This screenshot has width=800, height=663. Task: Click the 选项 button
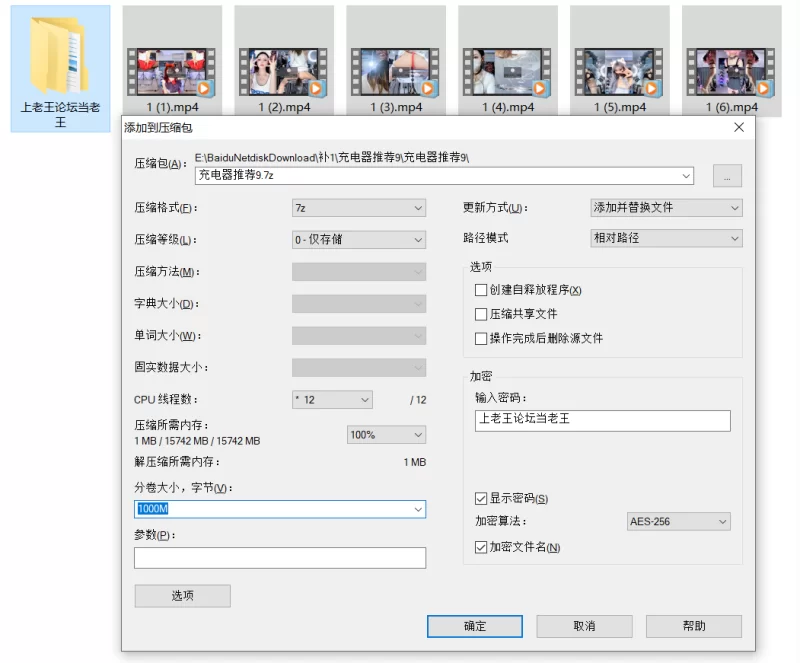(183, 596)
